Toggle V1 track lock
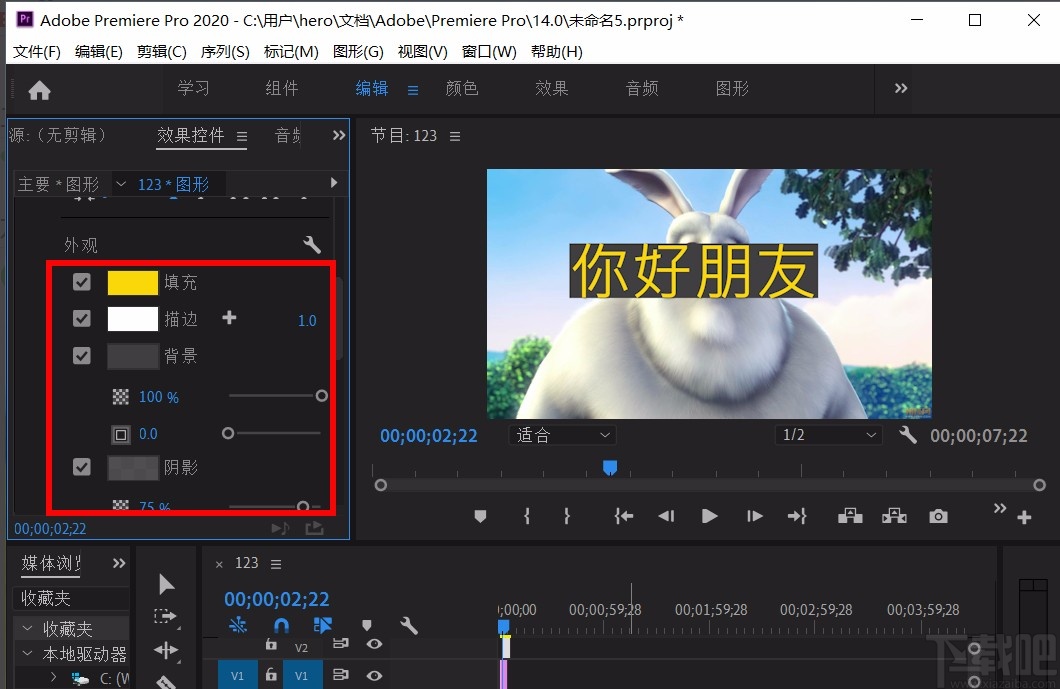The image size is (1060, 689). coord(270,675)
